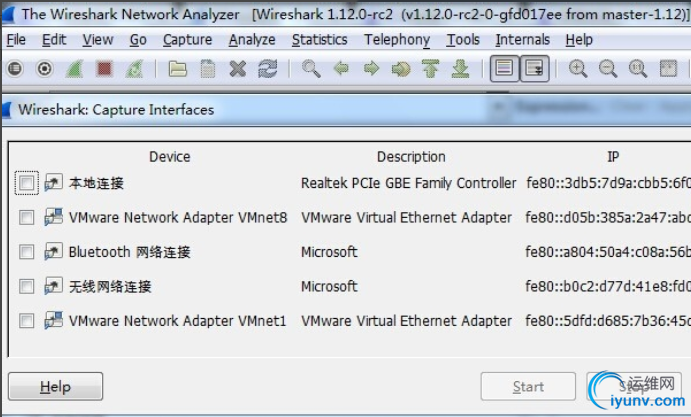Open the Analyze menu
Image resolution: width=691 pixels, height=417 pixels.
[x=251, y=40]
